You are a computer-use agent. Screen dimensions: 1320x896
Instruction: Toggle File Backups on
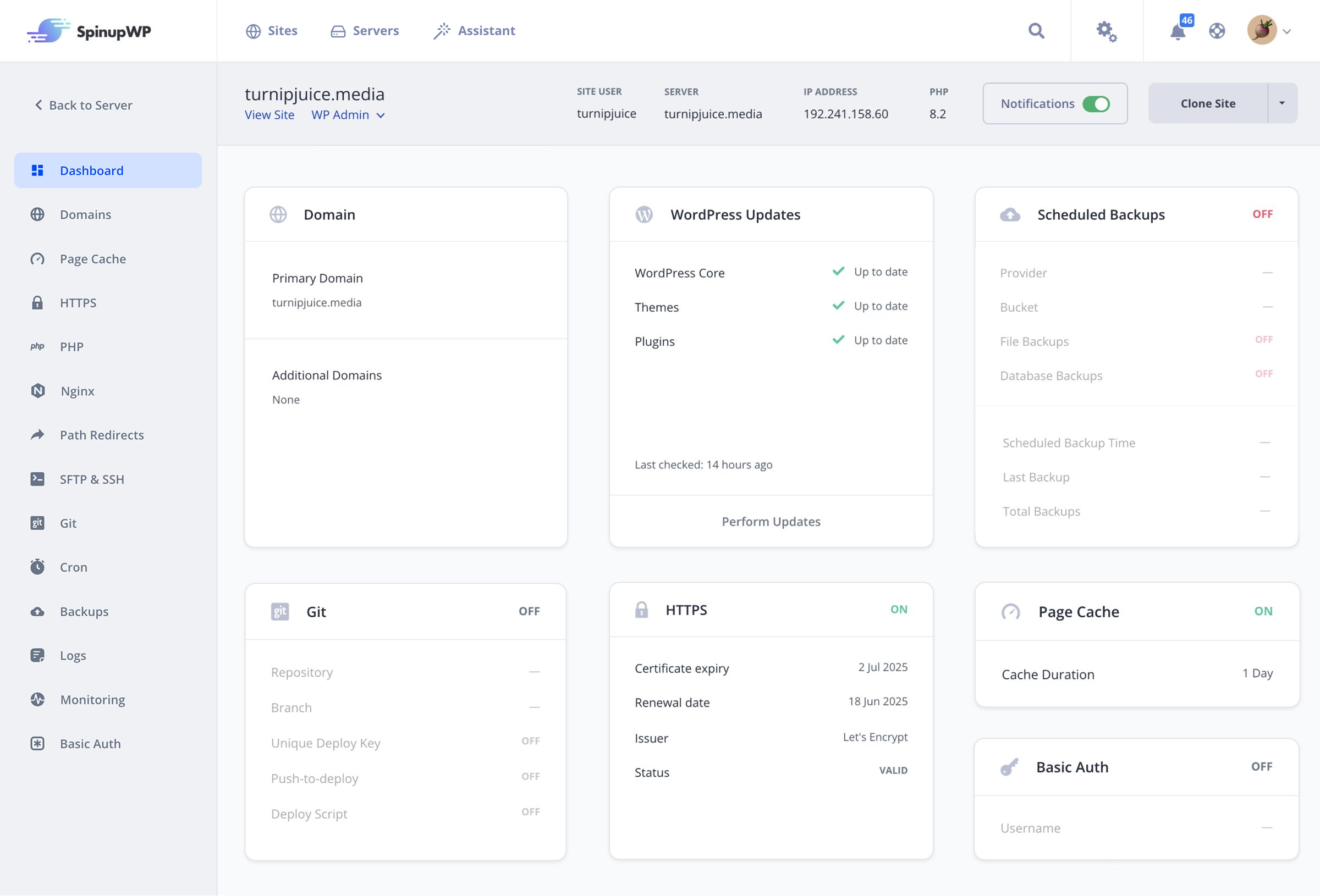tap(1265, 339)
